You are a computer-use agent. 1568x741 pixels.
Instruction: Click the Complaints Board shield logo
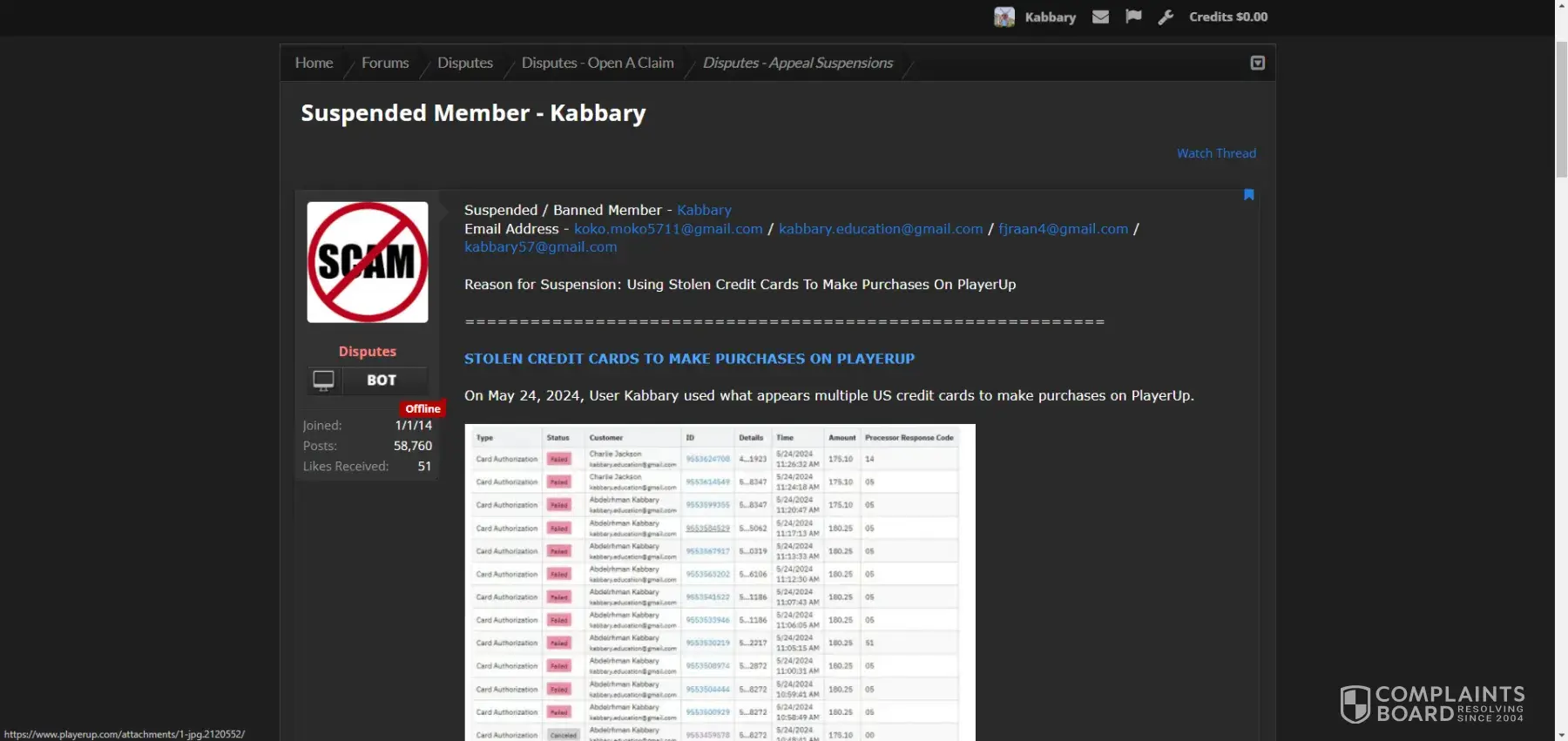pyautogui.click(x=1355, y=704)
